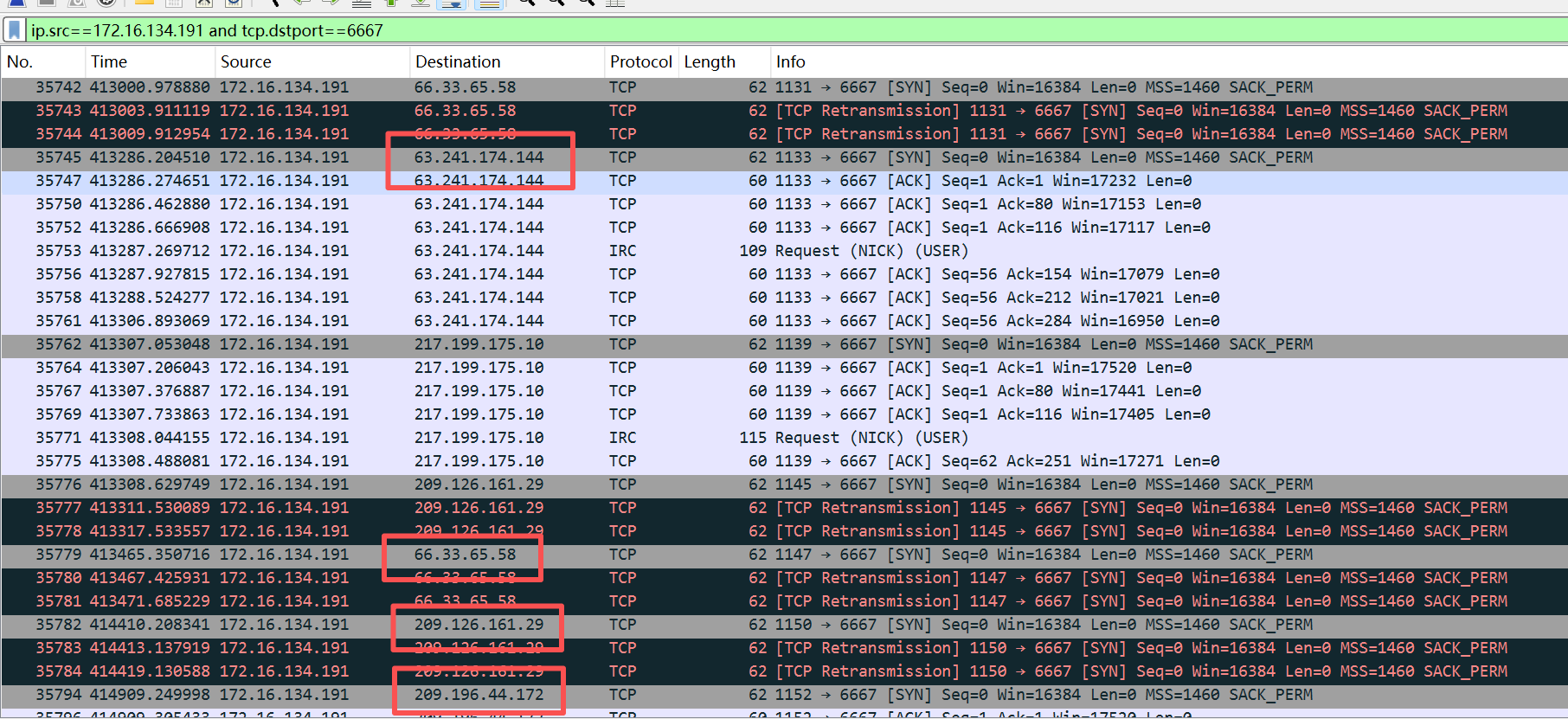
Task: Select highlighted packet 35747
Action: (x=784, y=181)
